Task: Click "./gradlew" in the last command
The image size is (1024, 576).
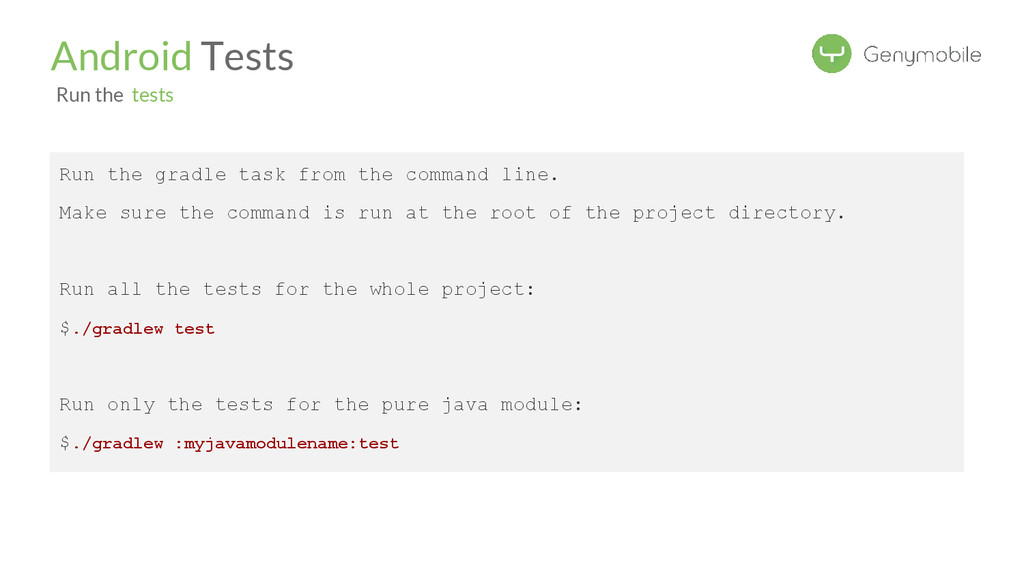Action: [120, 443]
